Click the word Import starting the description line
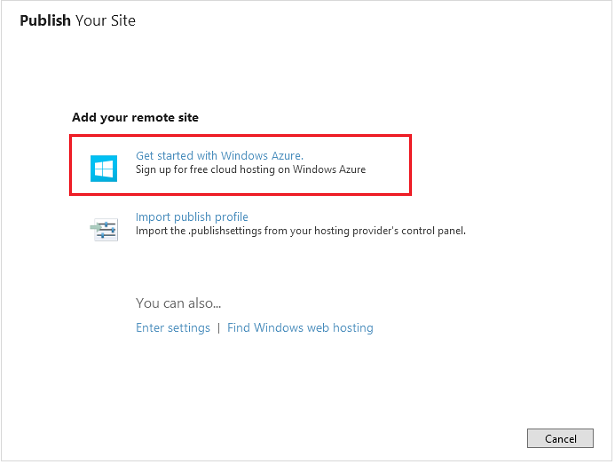Viewport: 615px width, 464px height. [151, 231]
